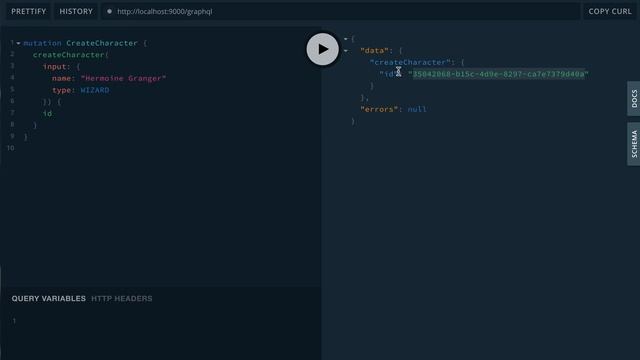The width and height of the screenshot is (640, 360).
Task: Copy the request with COPY CURL
Action: (x=610, y=11)
